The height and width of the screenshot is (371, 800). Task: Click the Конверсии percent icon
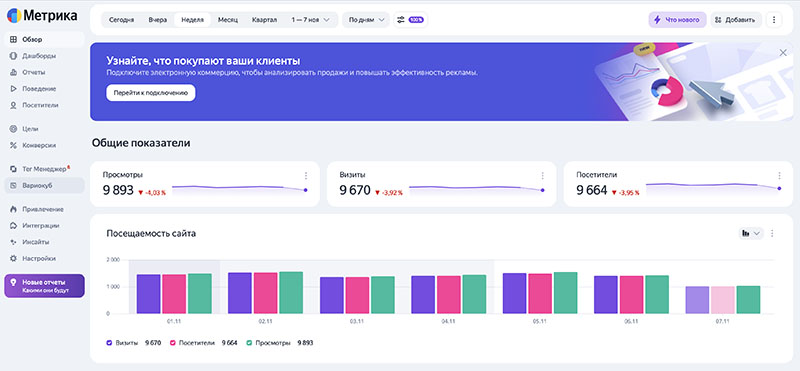pyautogui.click(x=13, y=145)
